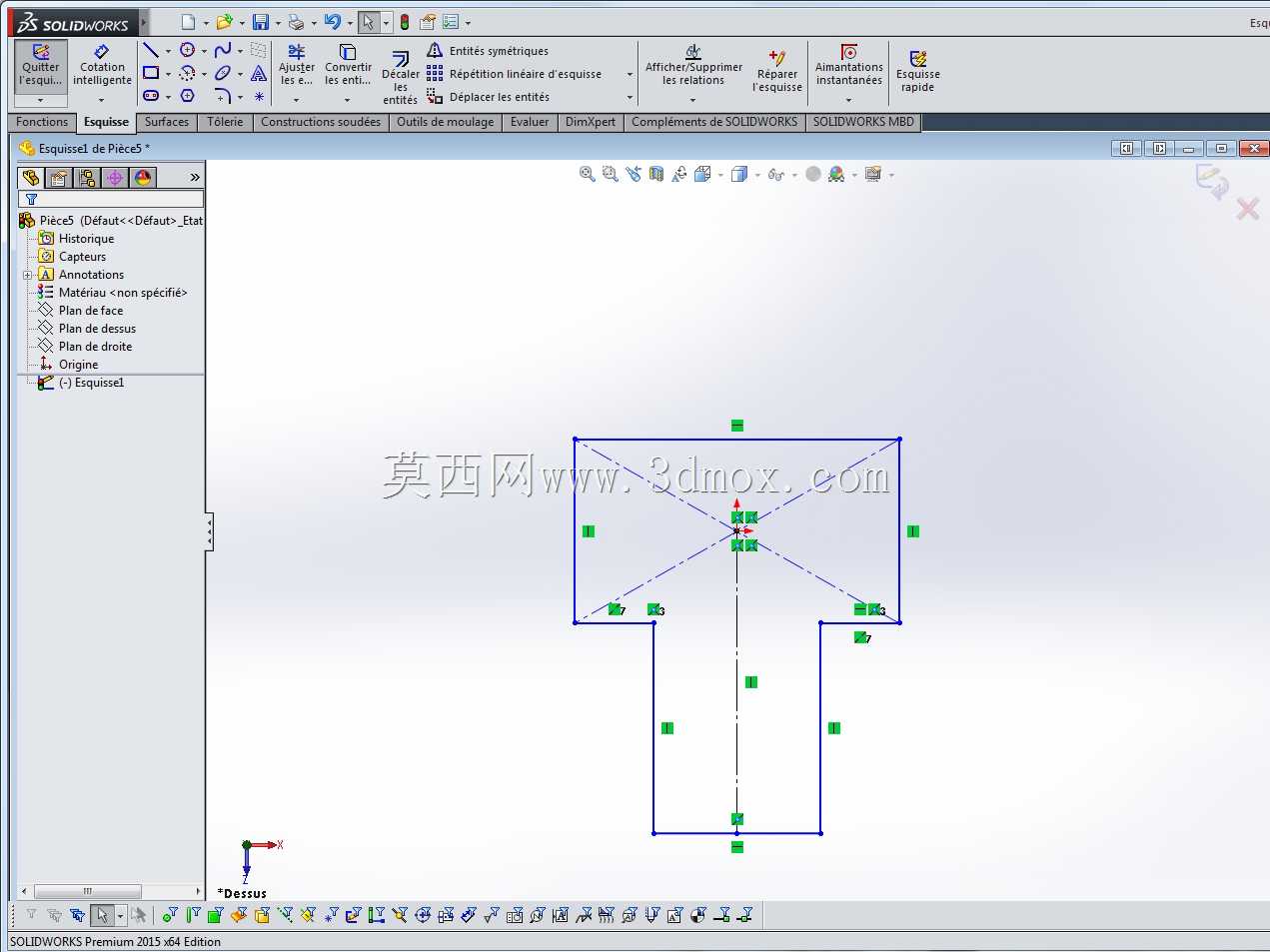Screen dimensions: 1270x952
Task: Select the Polygon sketch tool
Action: (x=187, y=96)
